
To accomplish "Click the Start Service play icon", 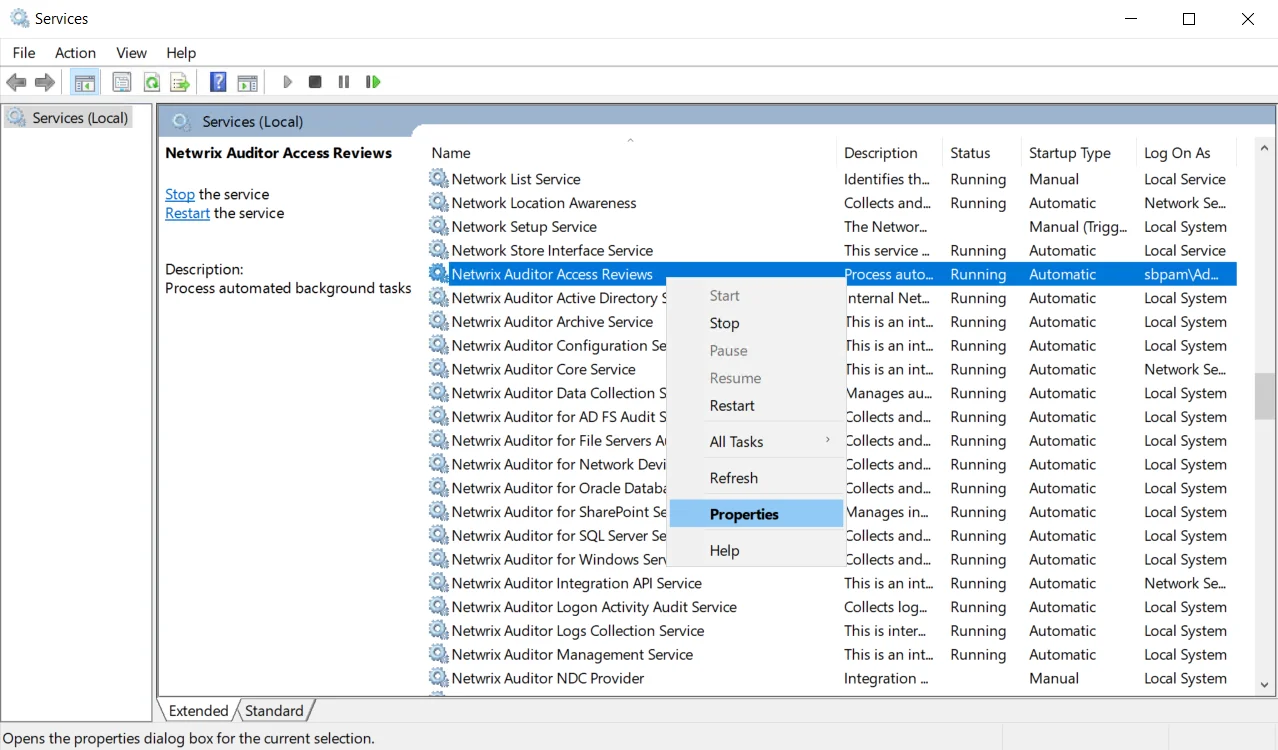I will click(288, 82).
